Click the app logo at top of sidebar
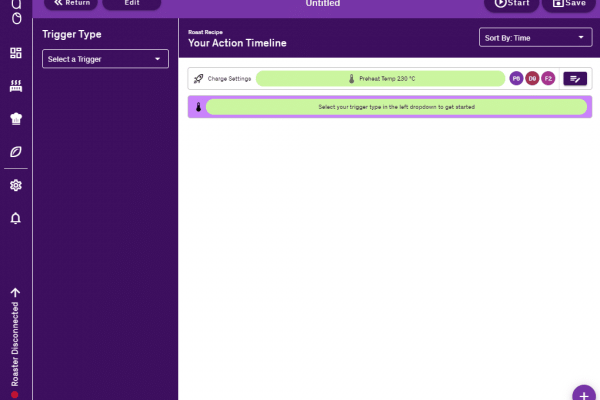Screen dimensions: 600x400 click(15, 12)
